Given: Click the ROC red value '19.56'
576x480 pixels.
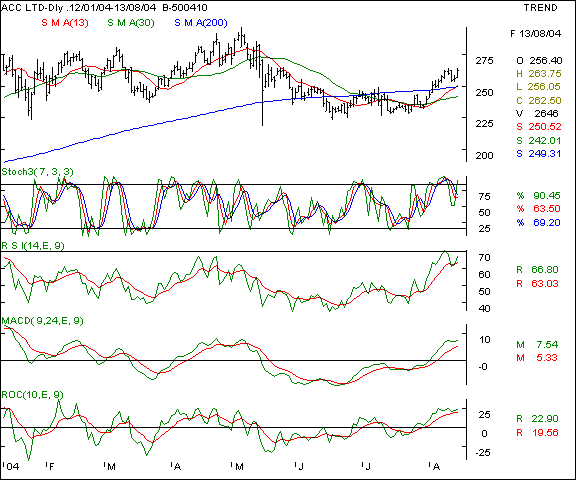Looking at the screenshot, I should [545, 433].
